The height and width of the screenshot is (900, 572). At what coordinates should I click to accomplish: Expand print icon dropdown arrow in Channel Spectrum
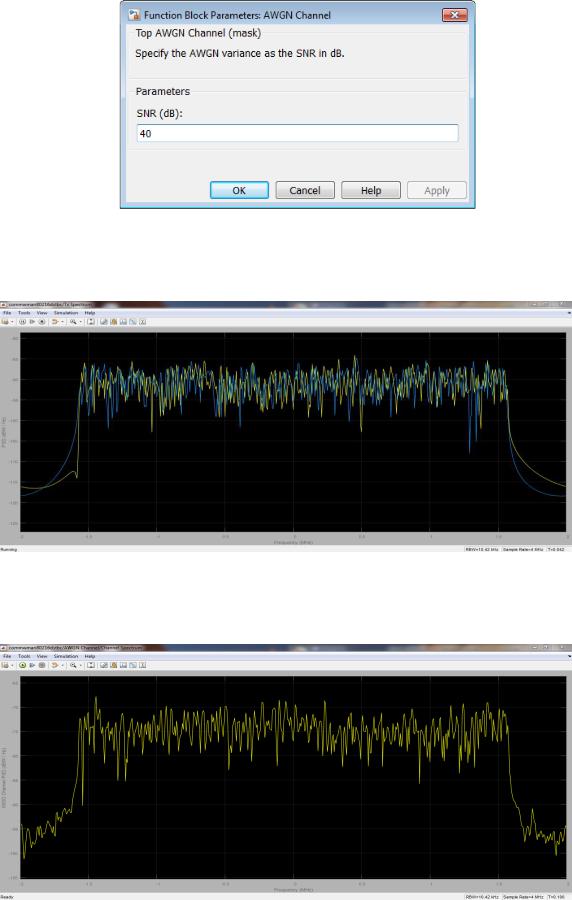pyautogui.click(x=12, y=665)
